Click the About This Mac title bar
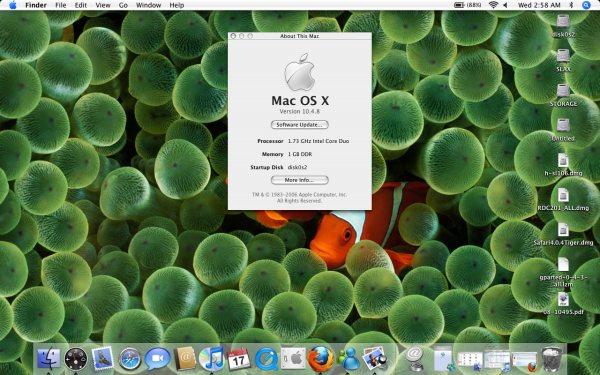The width and height of the screenshot is (600, 375). tap(300, 36)
